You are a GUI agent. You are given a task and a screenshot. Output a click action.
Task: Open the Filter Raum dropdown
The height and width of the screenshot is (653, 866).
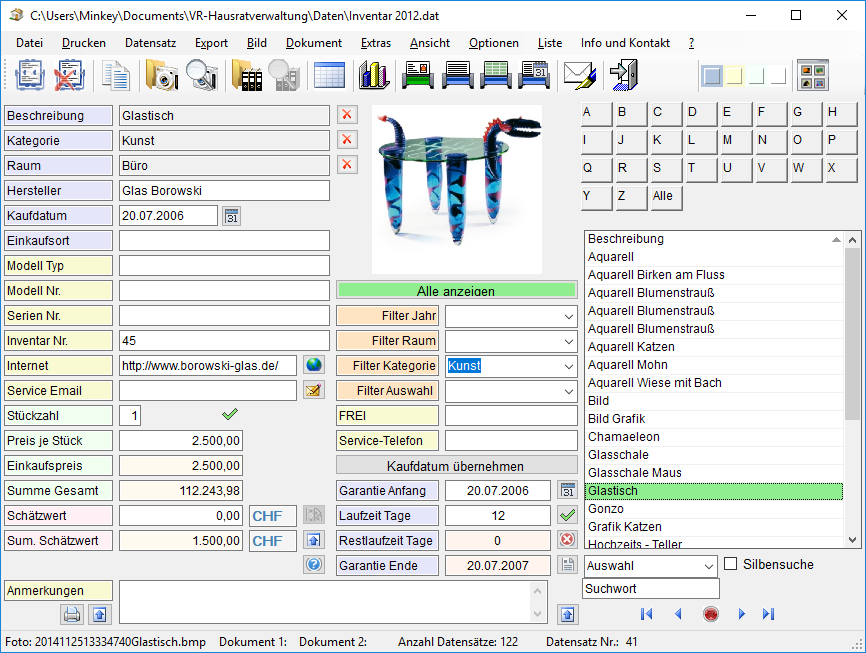(568, 341)
